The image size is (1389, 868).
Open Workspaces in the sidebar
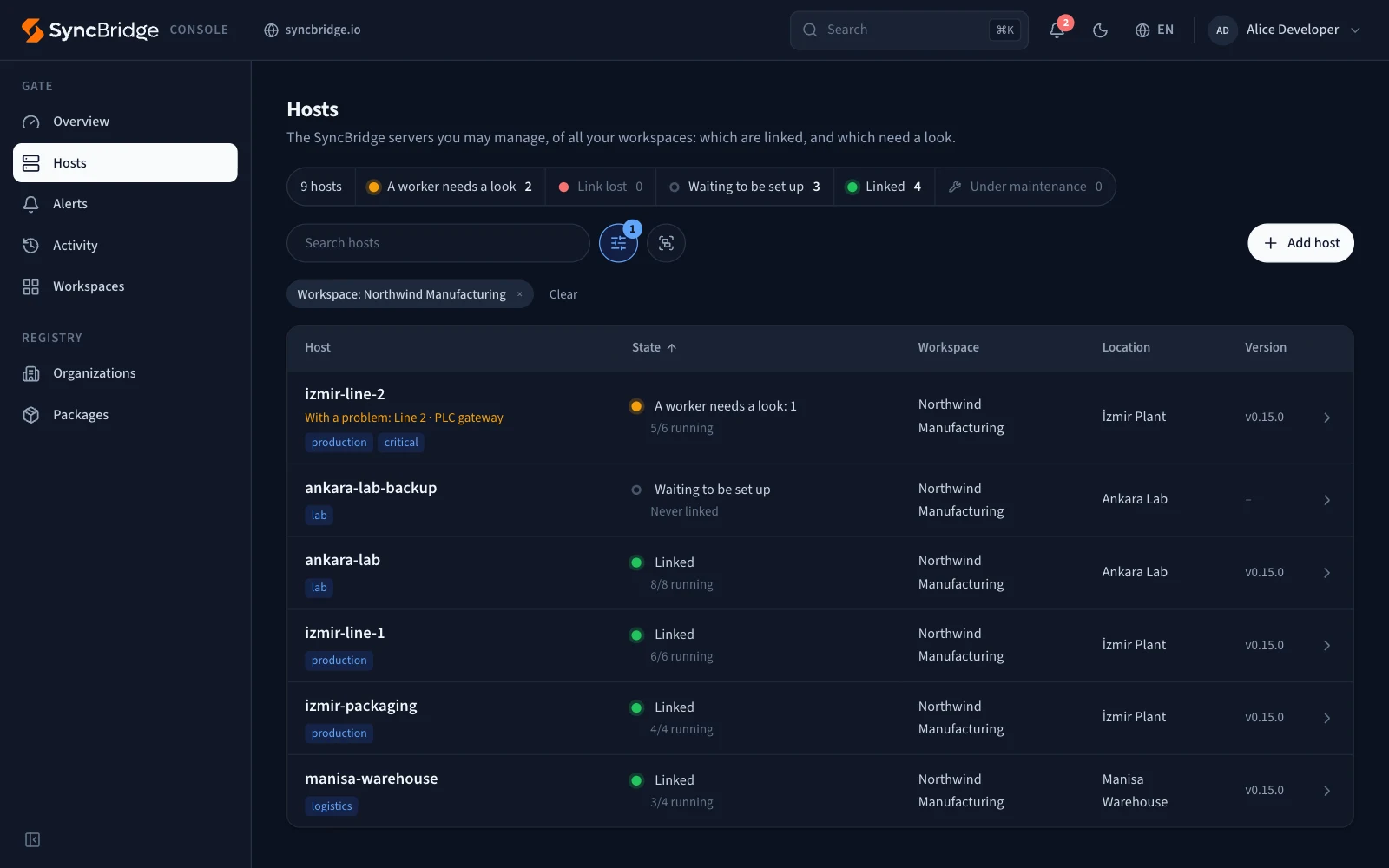tap(125, 286)
